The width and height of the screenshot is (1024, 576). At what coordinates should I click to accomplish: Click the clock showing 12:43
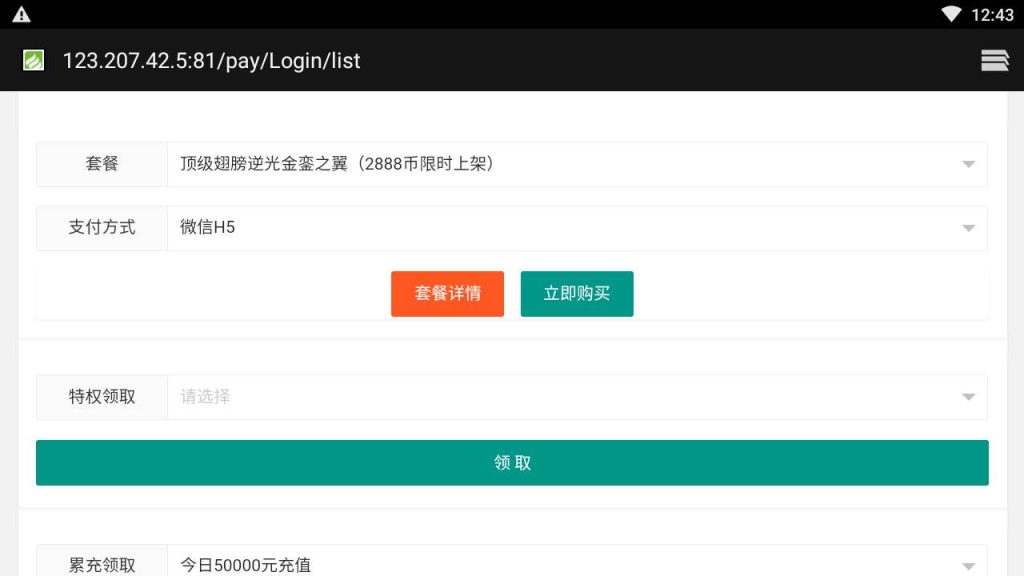996,14
